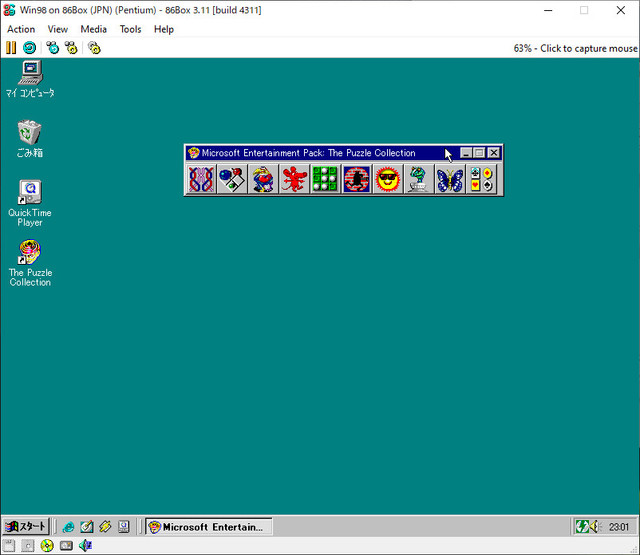Click the 86Box hard reset toolbar icon
The width and height of the screenshot is (640, 555).
29,48
